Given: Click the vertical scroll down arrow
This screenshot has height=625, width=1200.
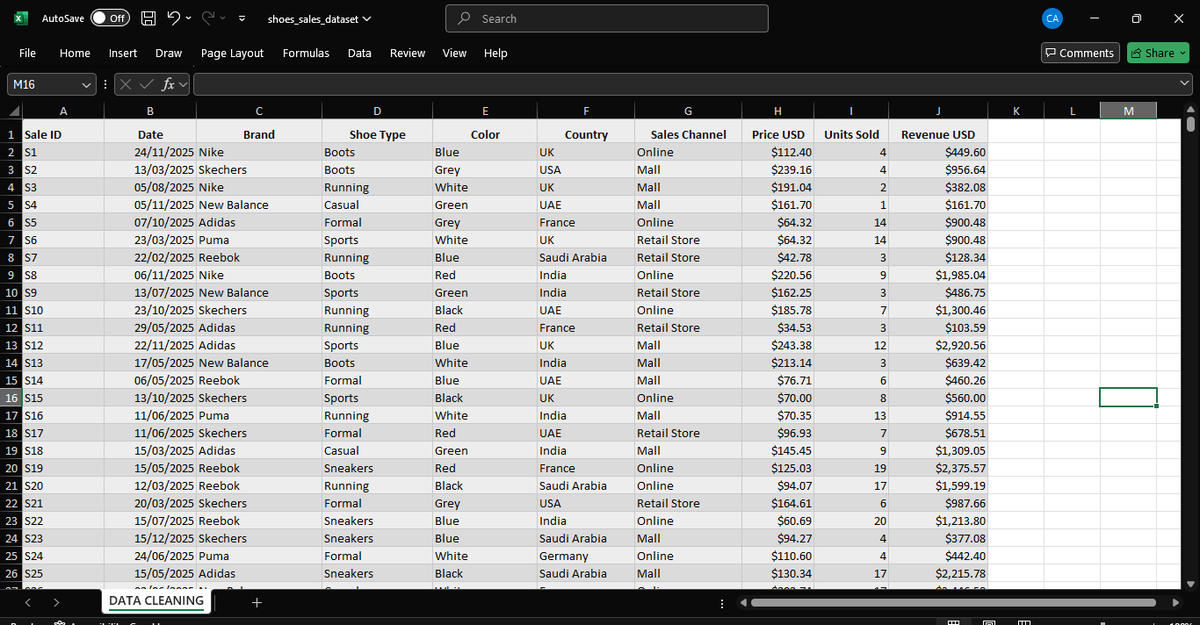Looking at the screenshot, I should (1190, 584).
